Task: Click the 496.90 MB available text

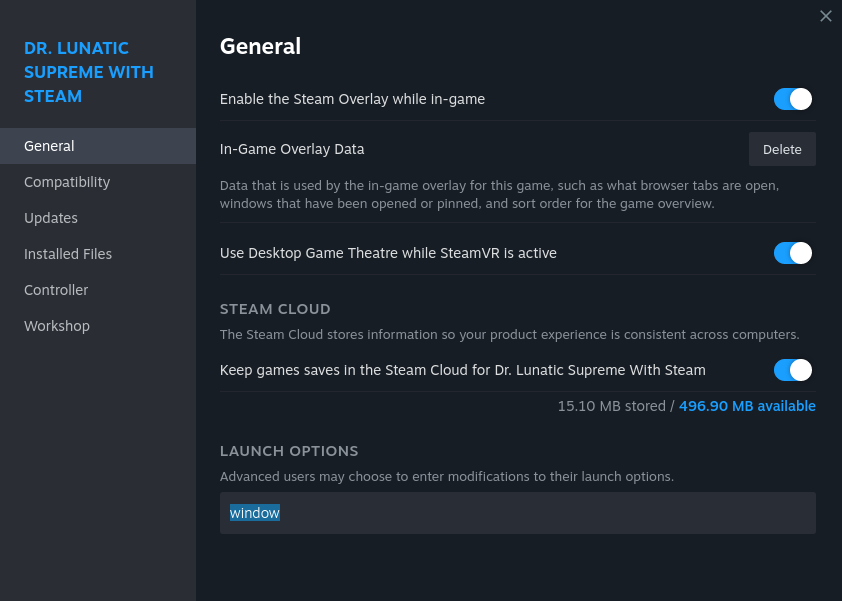Action: tap(747, 406)
